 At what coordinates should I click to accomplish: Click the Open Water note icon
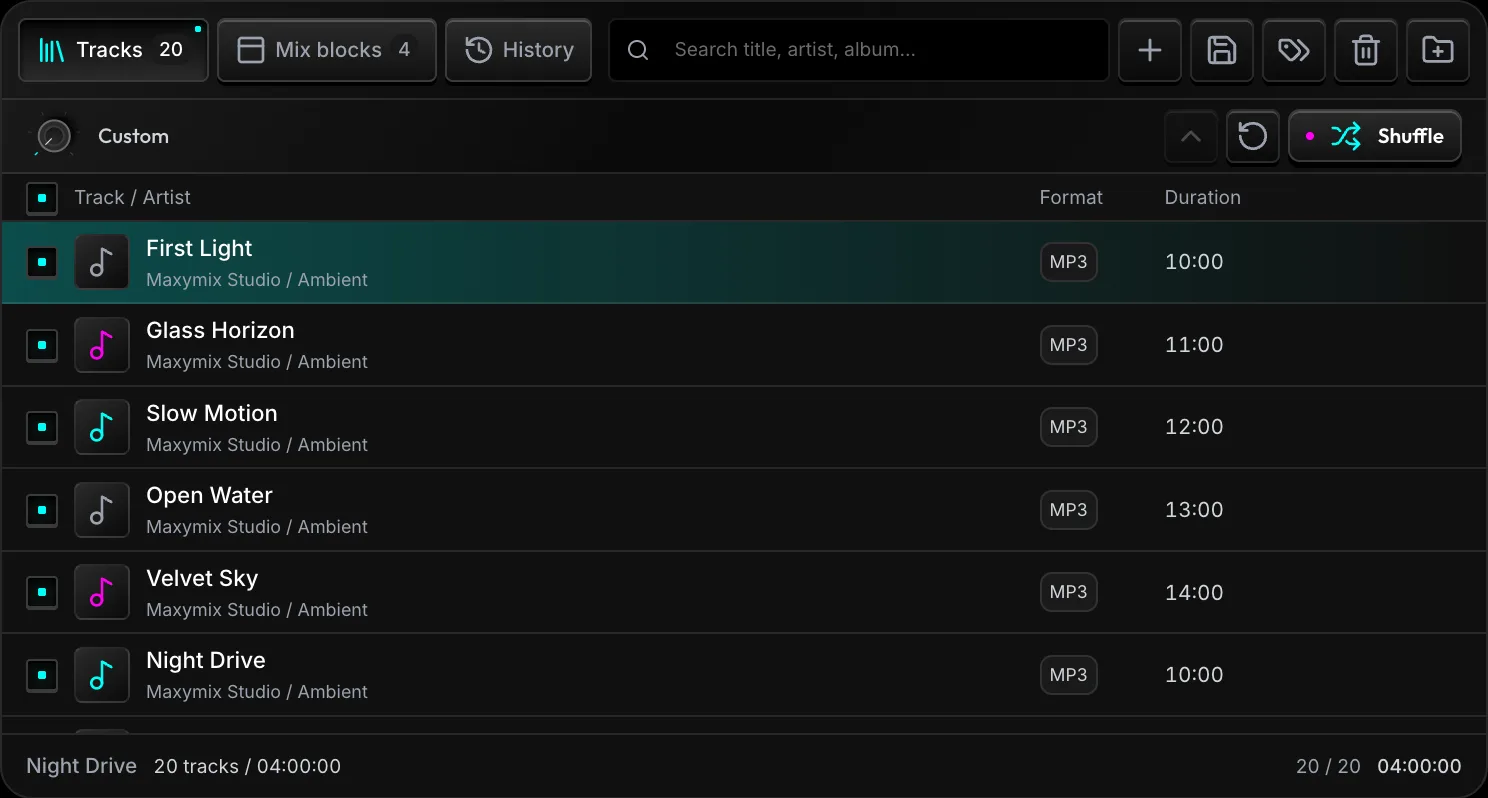click(102, 510)
